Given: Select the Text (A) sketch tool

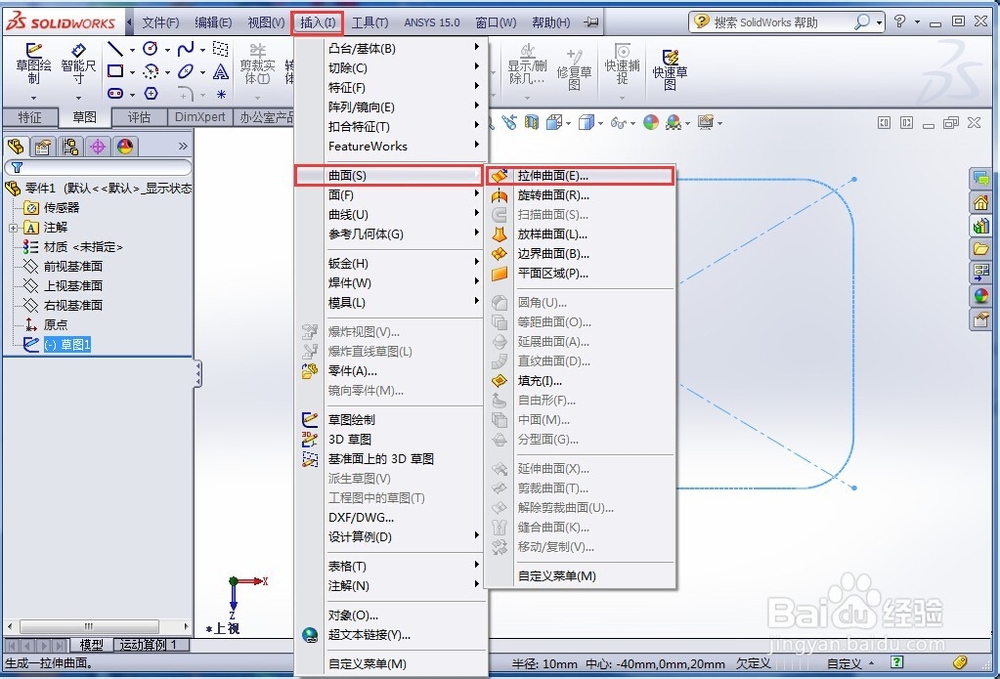Looking at the screenshot, I should pos(221,71).
